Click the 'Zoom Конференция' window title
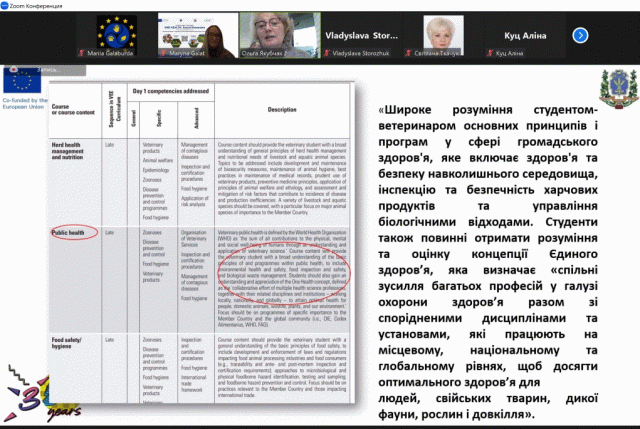Screen dimensions: 640x429 coord(36,6)
